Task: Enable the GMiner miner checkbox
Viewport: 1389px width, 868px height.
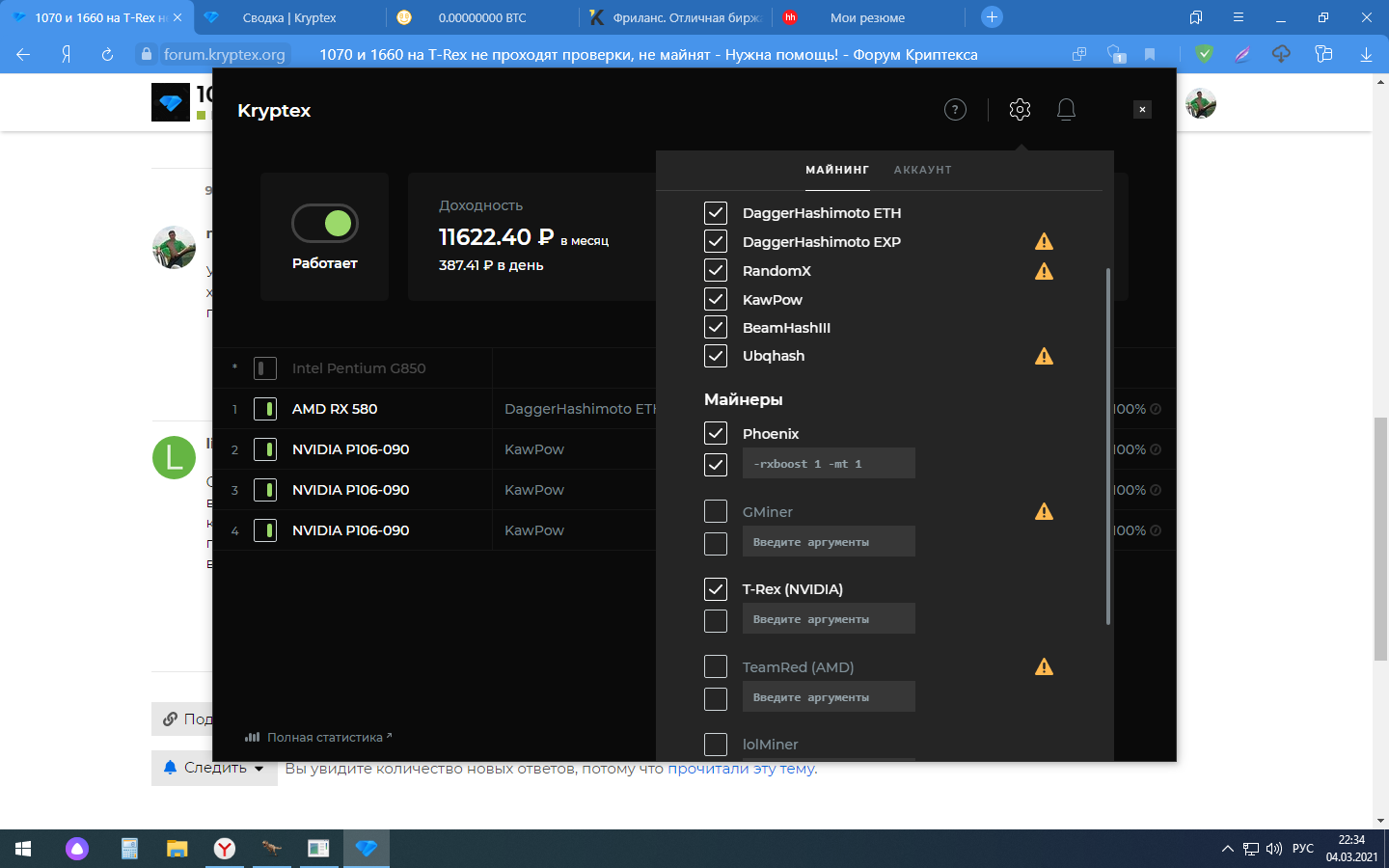Action: point(716,511)
